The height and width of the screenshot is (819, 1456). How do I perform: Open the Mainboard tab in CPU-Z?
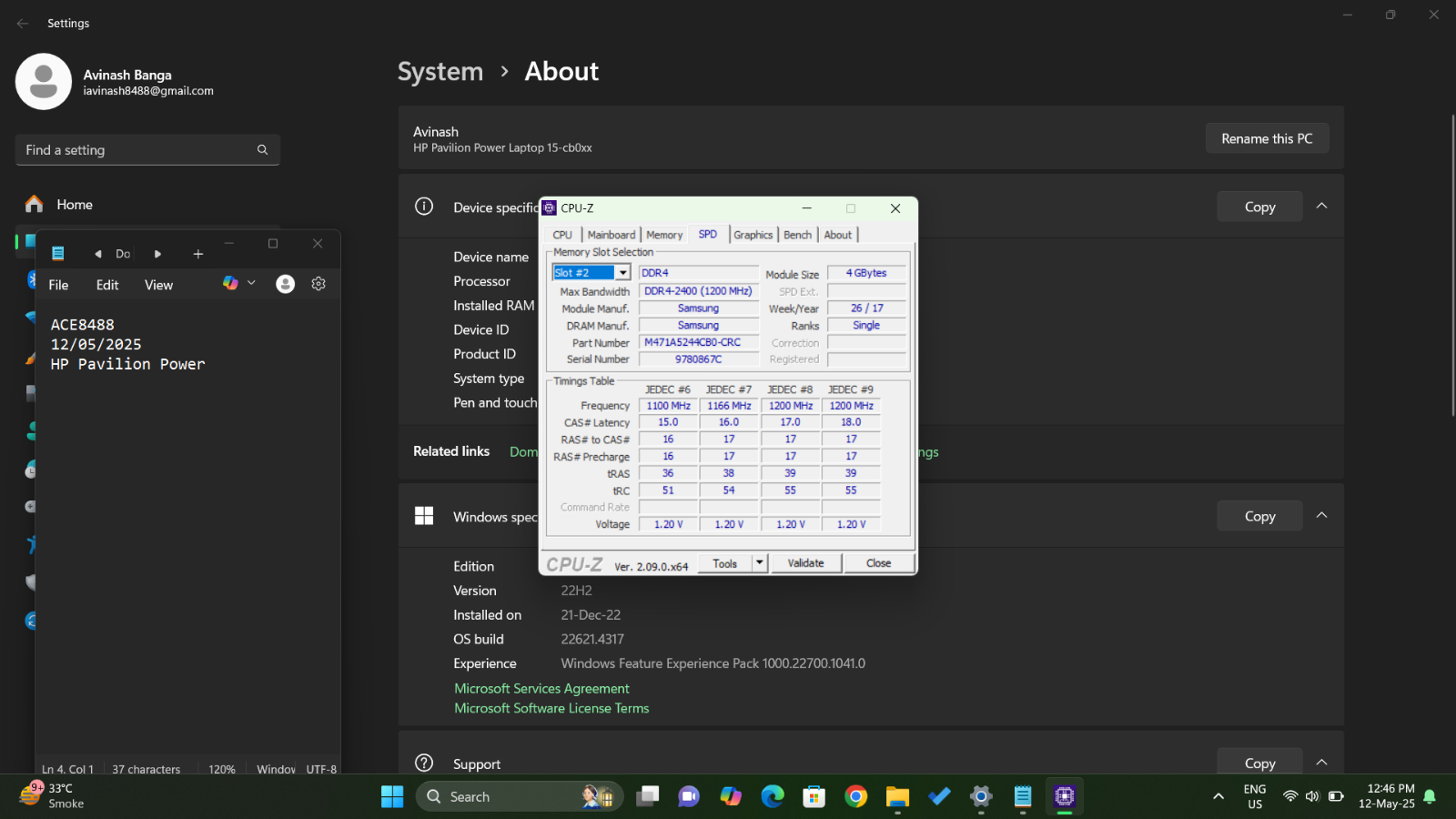click(612, 235)
